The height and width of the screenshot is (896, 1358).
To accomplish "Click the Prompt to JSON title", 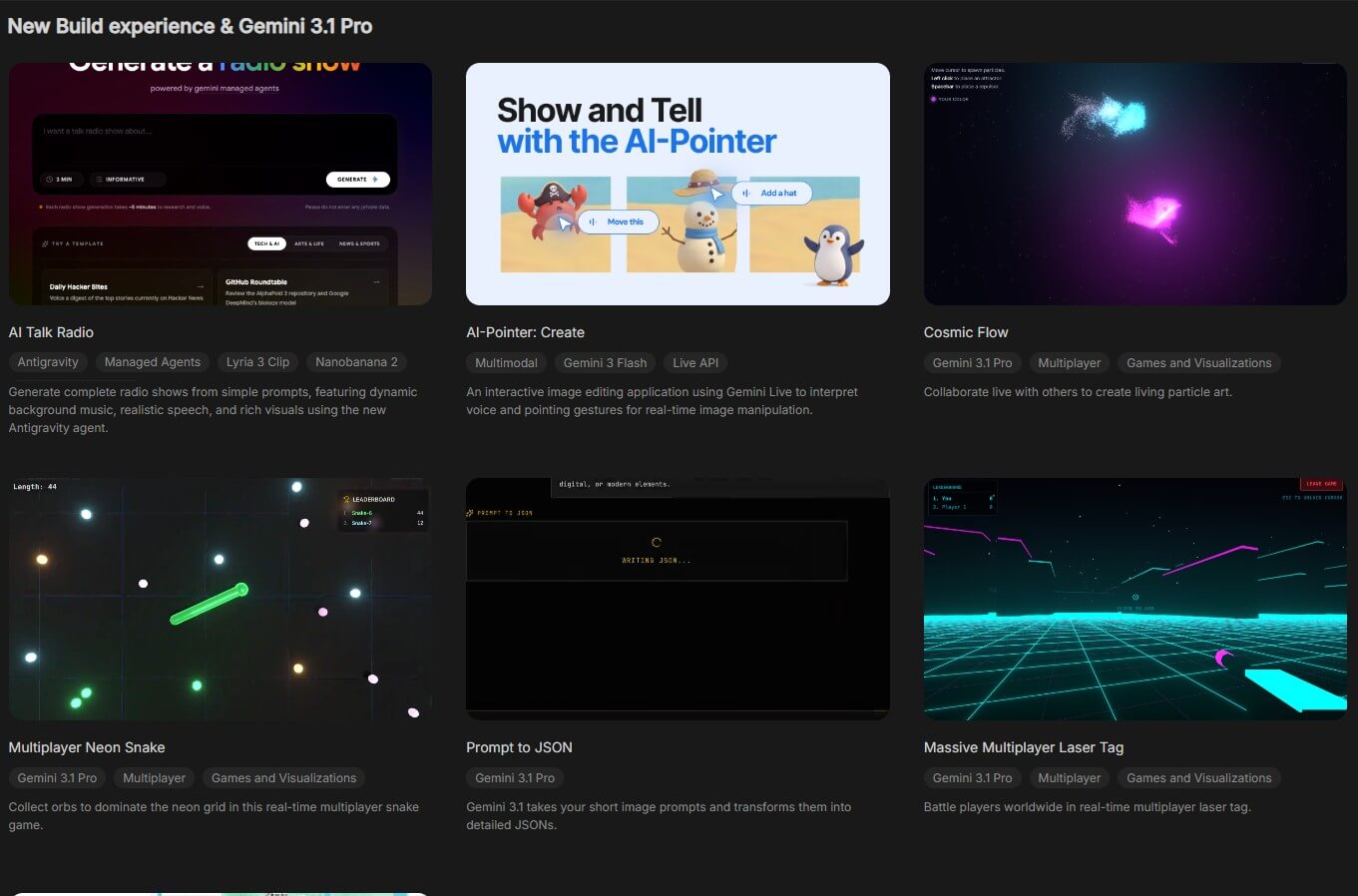I will tap(519, 747).
